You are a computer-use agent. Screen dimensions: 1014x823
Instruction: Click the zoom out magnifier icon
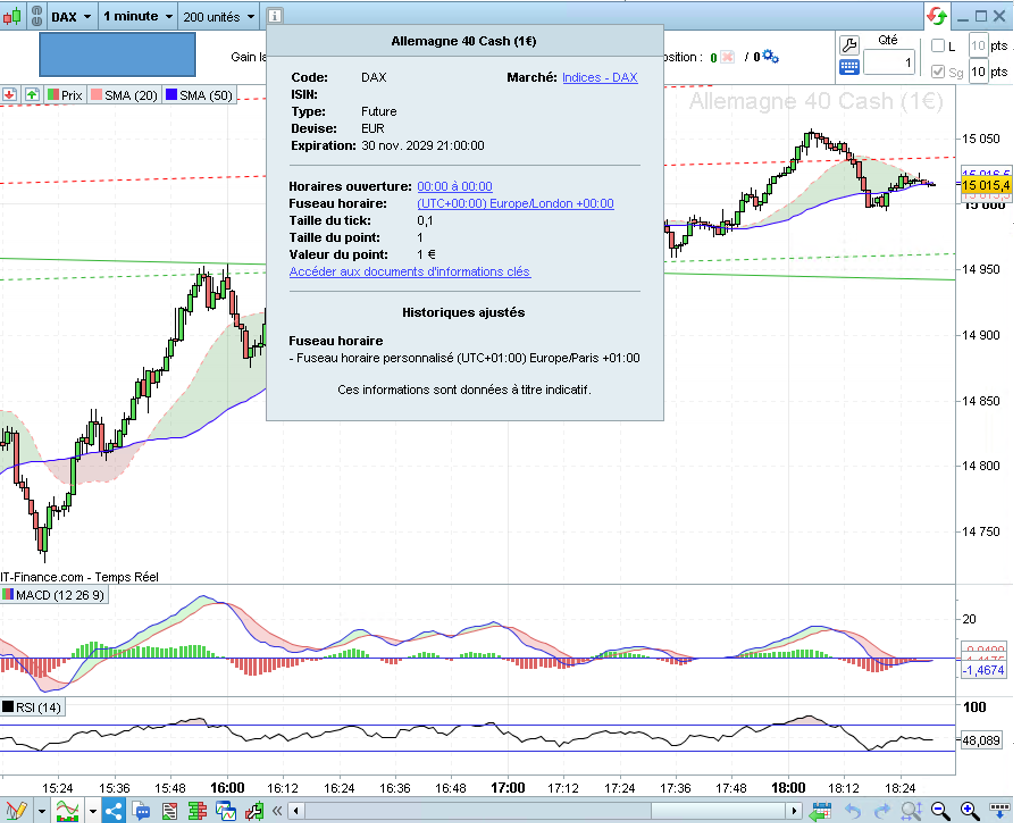(x=940, y=810)
